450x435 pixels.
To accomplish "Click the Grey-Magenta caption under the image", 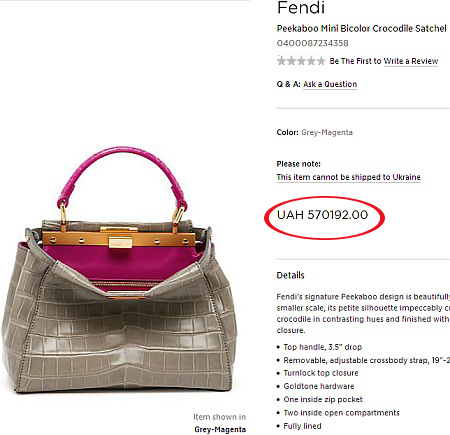I will (220, 429).
